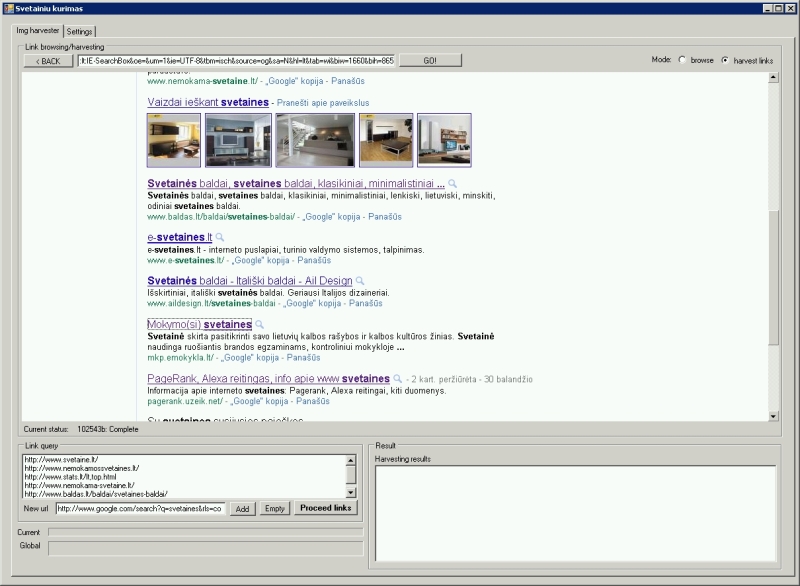Click the Global progress bar
Image resolution: width=800 pixels, height=586 pixels.
tap(206, 548)
